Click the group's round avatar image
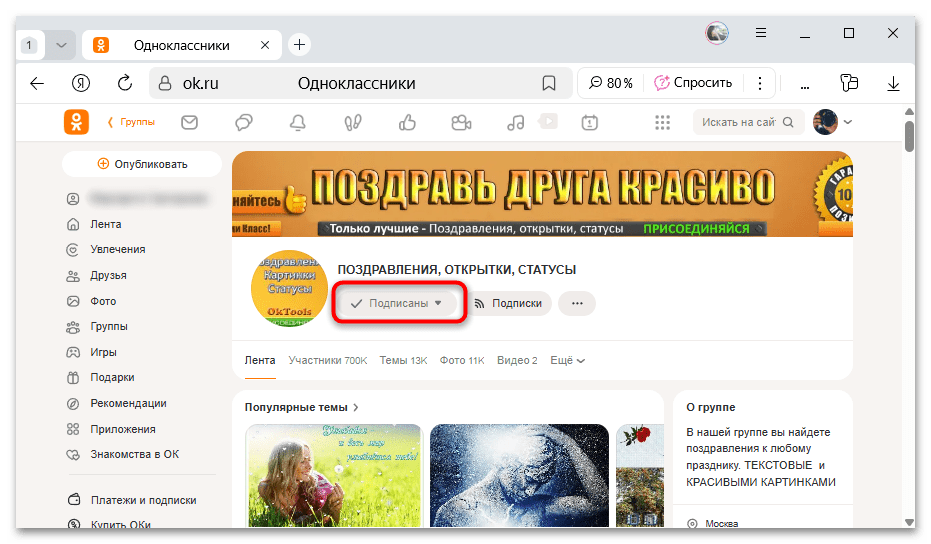 [289, 288]
